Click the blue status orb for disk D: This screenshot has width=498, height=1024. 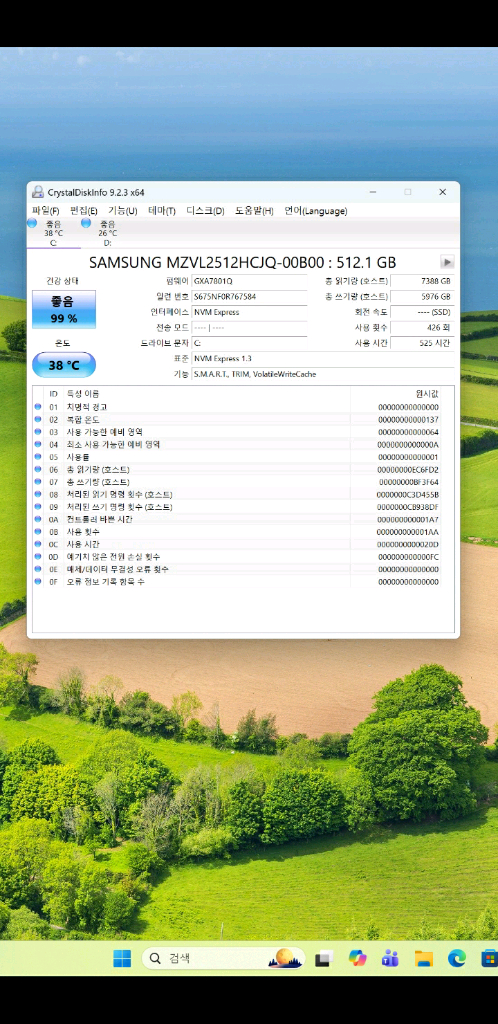point(86,223)
